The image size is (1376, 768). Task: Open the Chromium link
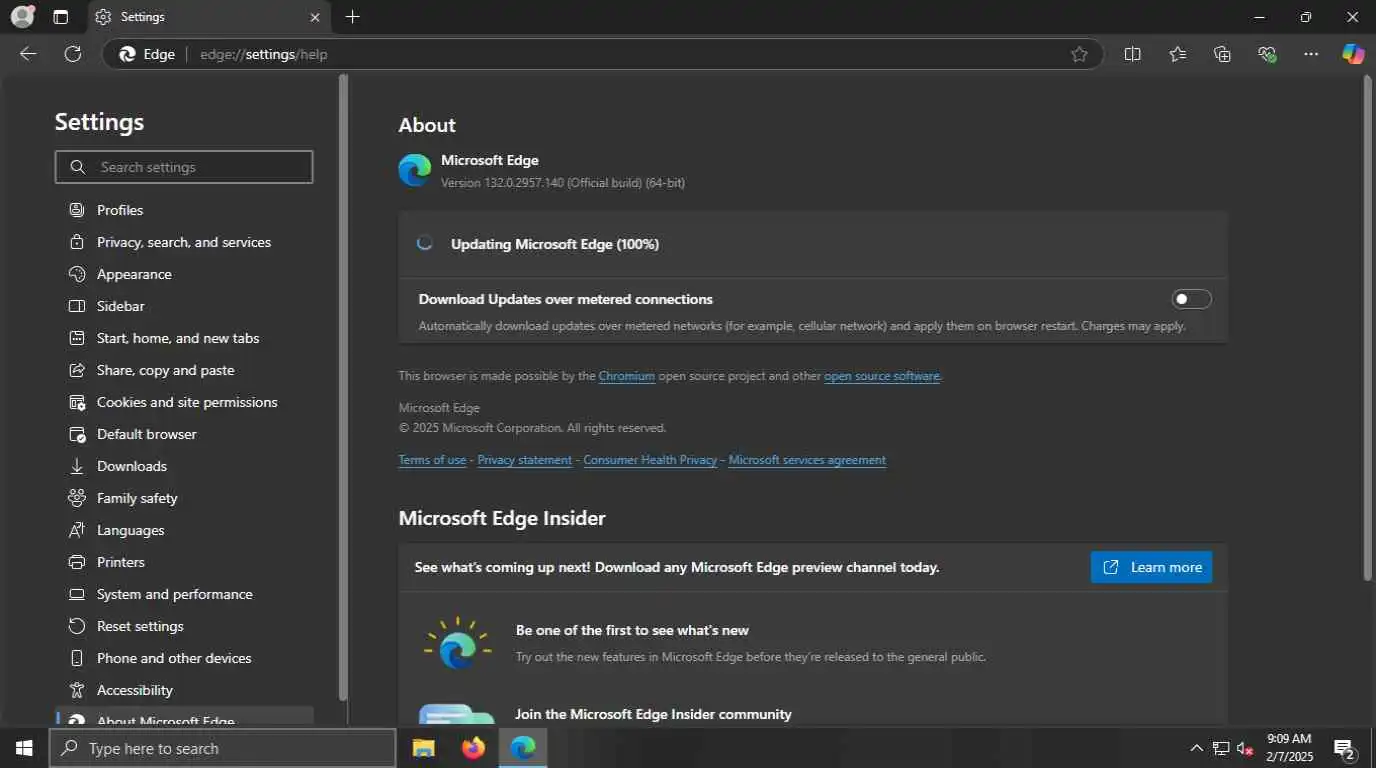627,377
